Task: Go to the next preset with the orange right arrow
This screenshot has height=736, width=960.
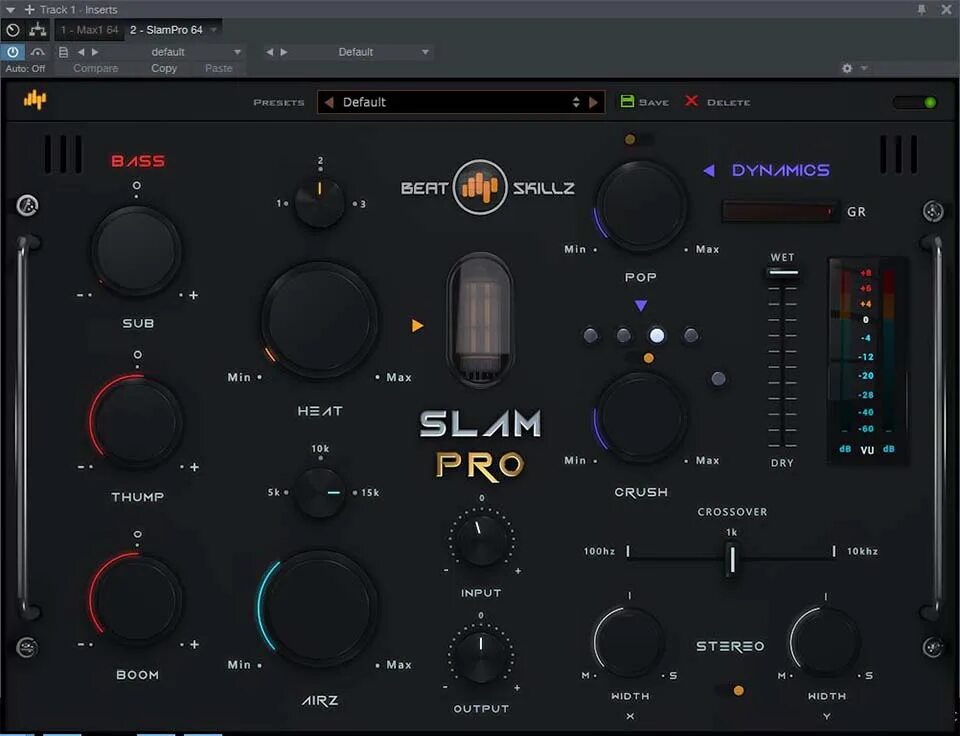Action: (593, 102)
